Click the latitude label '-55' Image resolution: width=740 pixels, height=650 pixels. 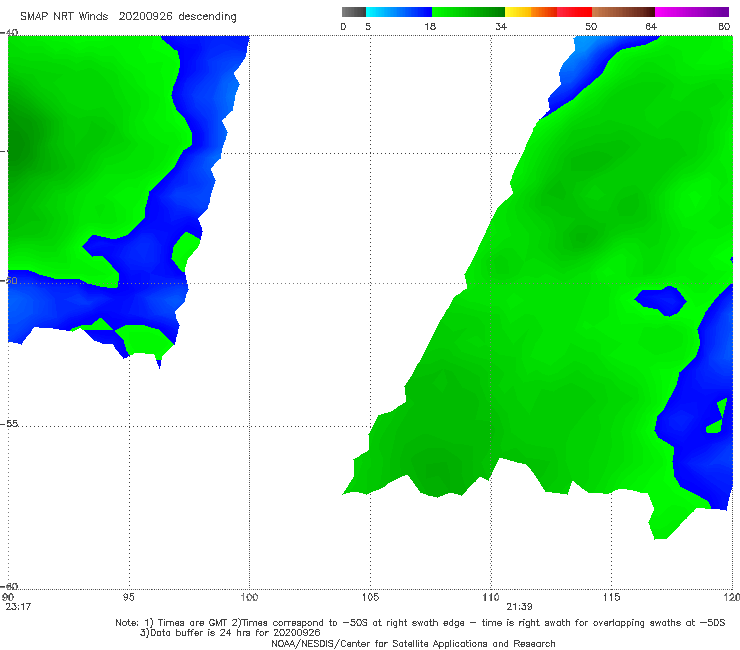coord(9,424)
